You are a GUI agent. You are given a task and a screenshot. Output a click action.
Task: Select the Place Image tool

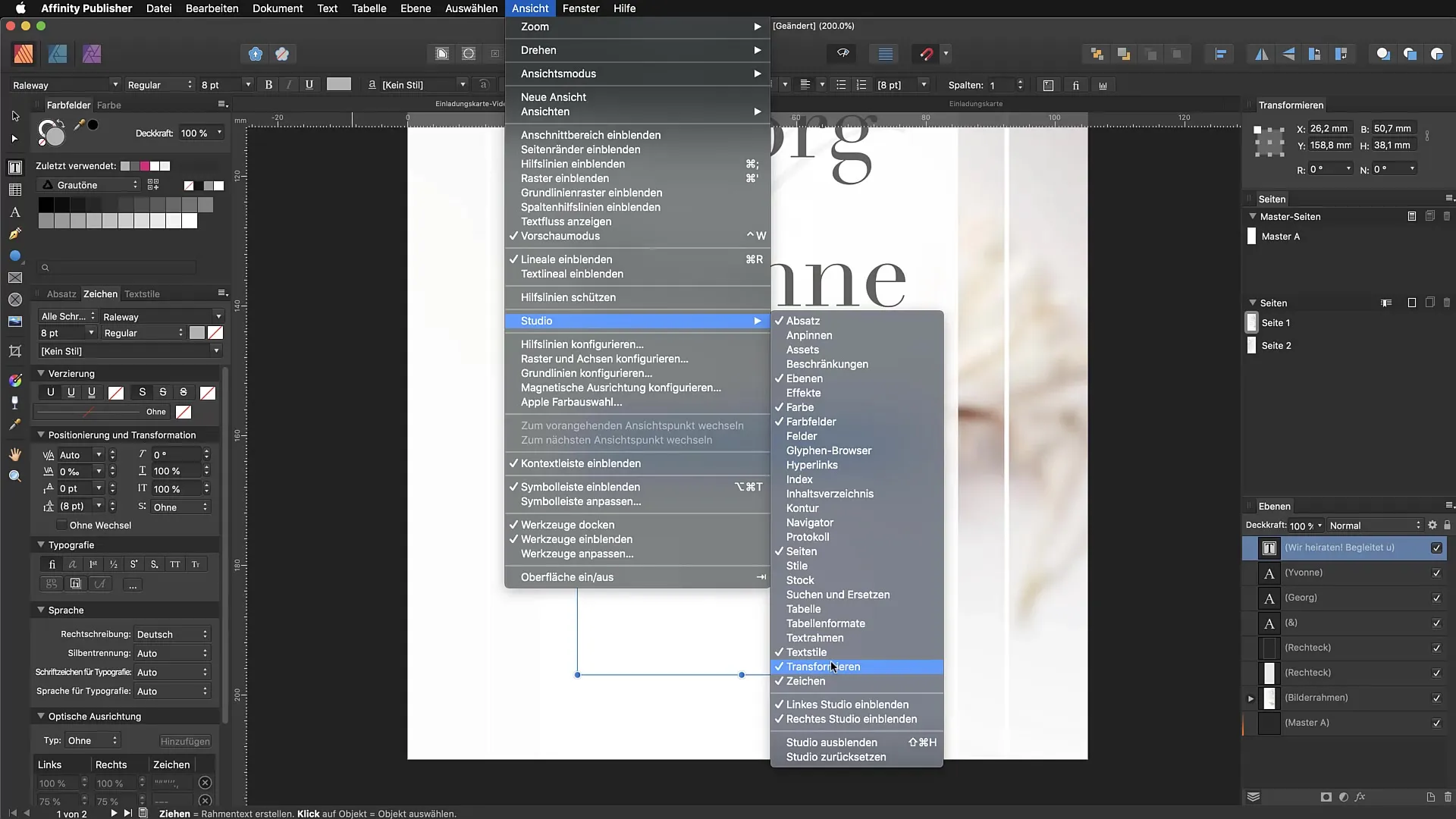click(15, 322)
